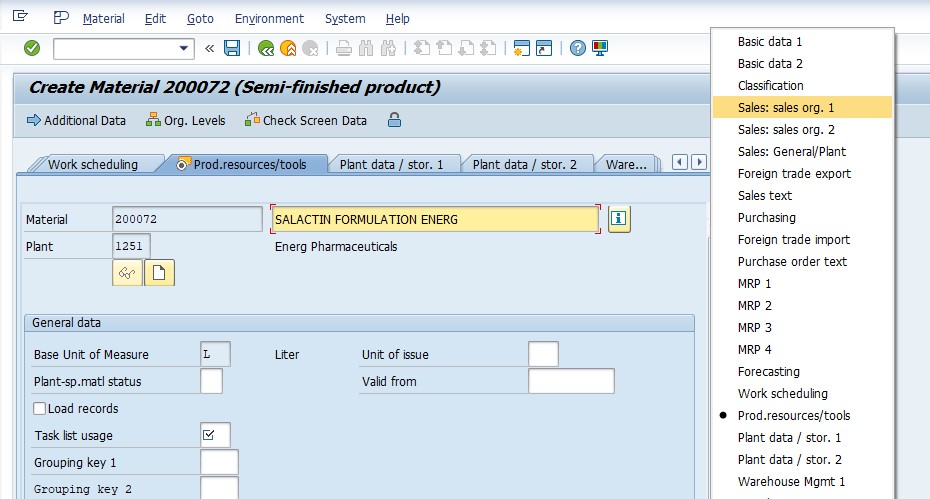Viewport: 930px width, 499px height.
Task: Click the Previous Page icon
Action: pos(444,48)
